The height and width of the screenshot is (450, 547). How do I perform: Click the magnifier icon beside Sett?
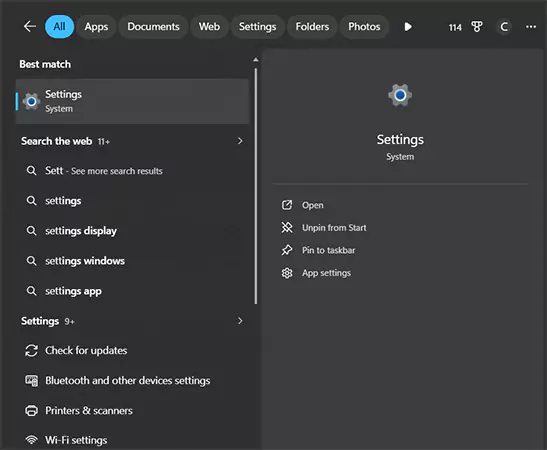click(31, 171)
